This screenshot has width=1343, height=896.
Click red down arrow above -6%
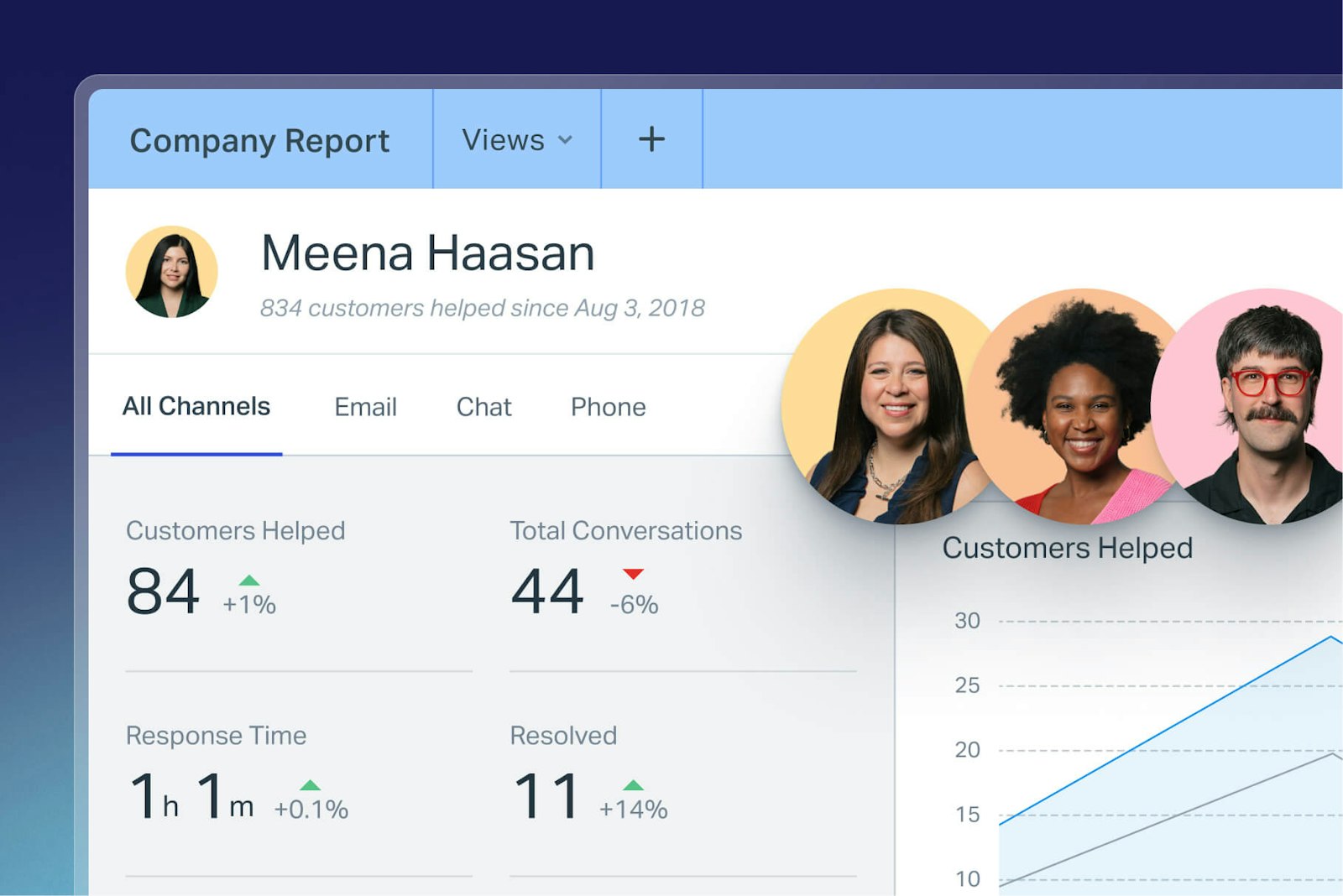coord(633,574)
